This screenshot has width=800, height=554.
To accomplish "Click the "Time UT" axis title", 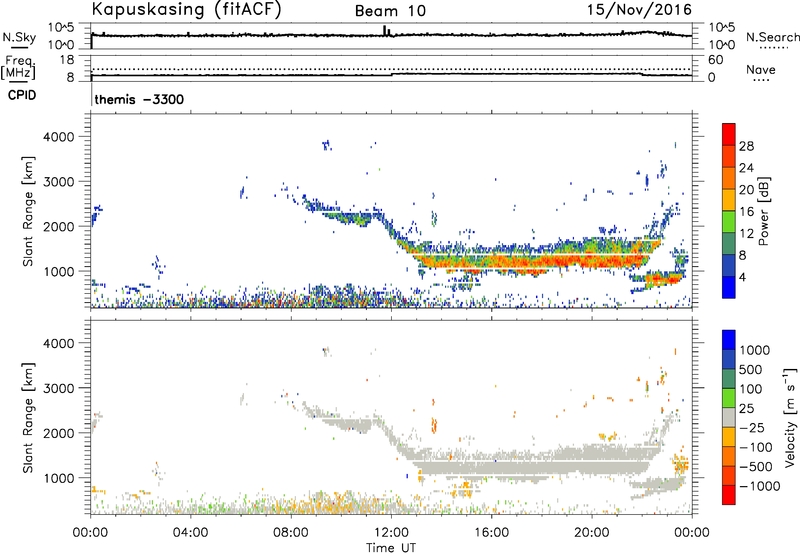I will (391, 548).
